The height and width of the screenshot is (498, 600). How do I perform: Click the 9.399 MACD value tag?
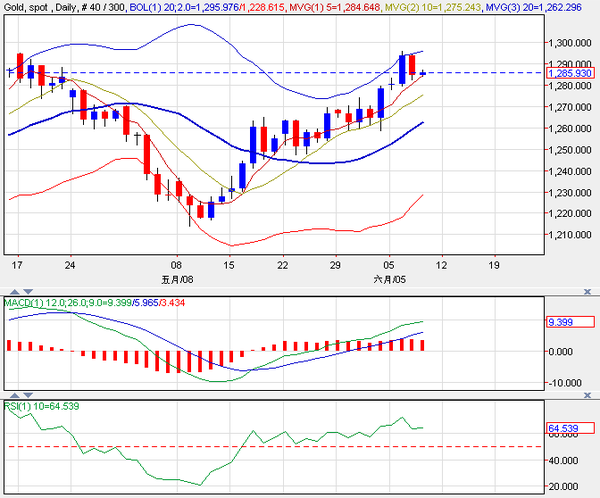pos(560,323)
